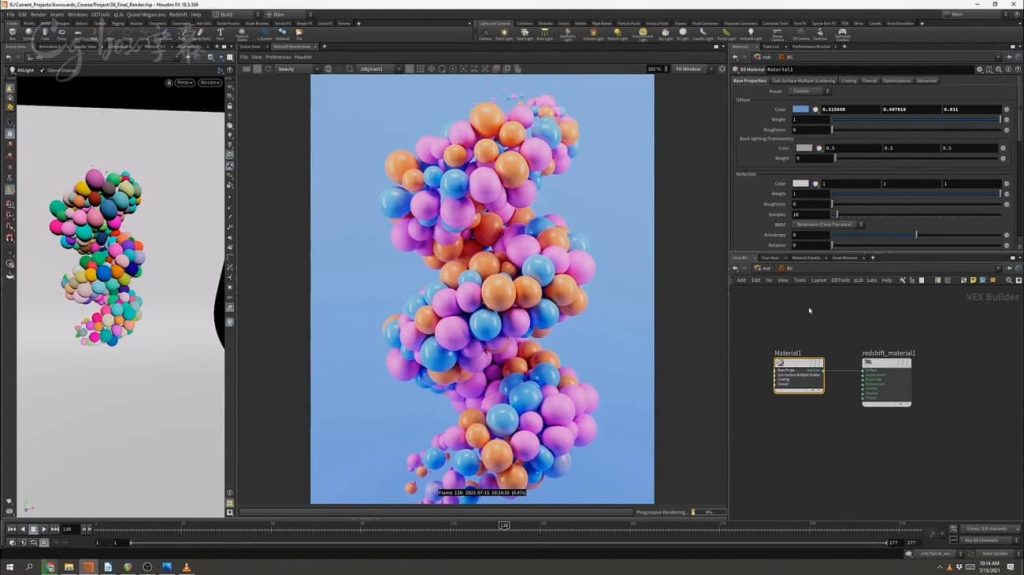Open the File menu

click(10, 14)
